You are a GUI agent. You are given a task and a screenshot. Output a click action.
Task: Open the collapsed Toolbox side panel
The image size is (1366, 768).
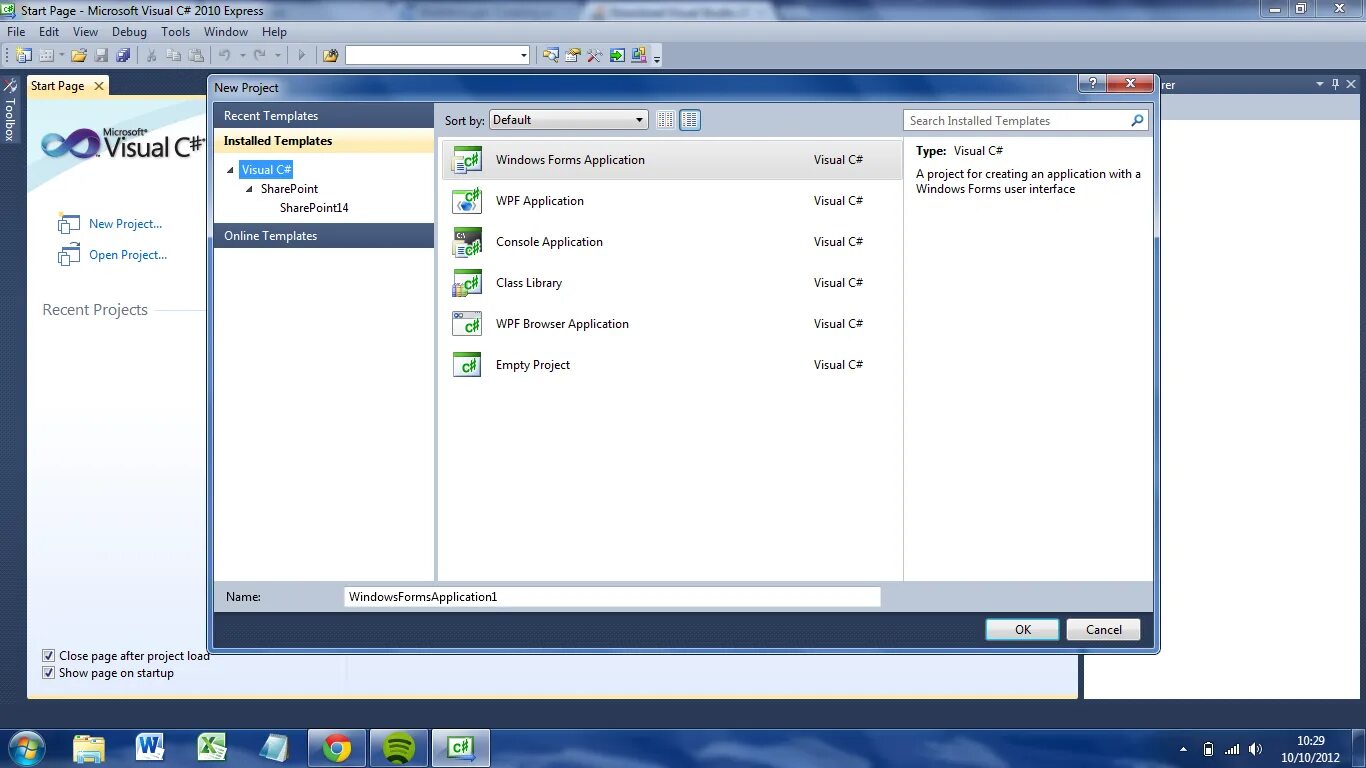(10, 111)
